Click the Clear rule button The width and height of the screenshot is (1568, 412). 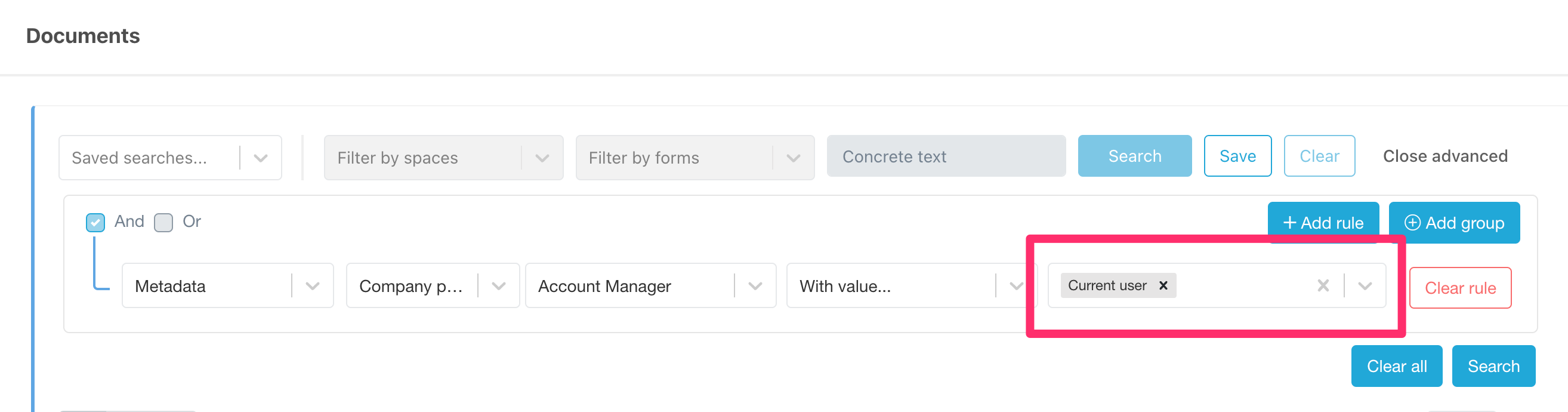[1459, 288]
